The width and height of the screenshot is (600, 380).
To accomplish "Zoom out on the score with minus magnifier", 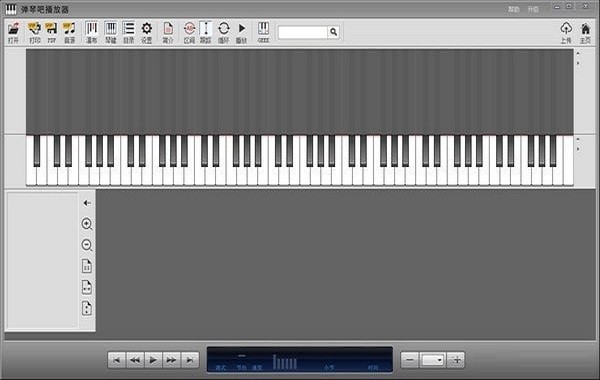I will point(87,245).
